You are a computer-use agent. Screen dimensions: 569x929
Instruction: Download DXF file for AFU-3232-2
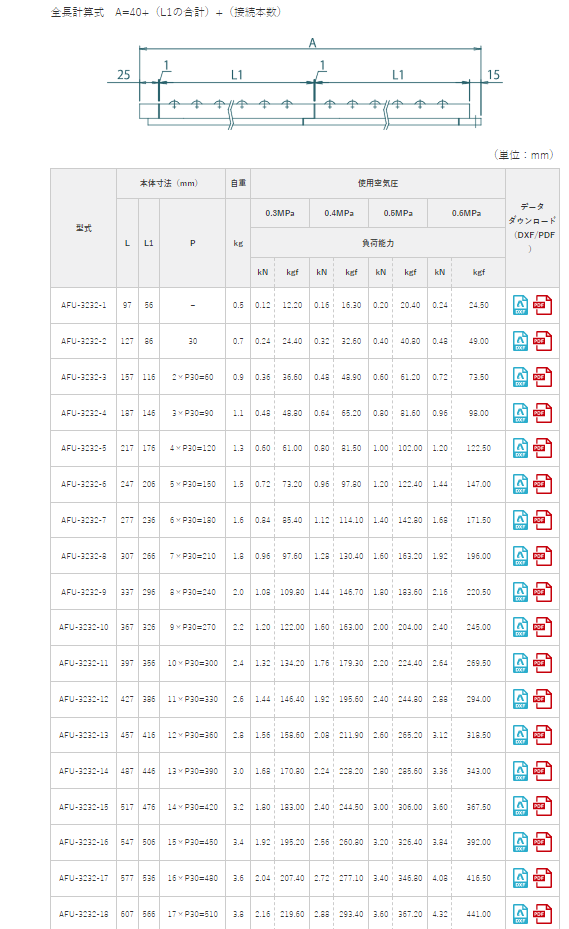pos(520,341)
